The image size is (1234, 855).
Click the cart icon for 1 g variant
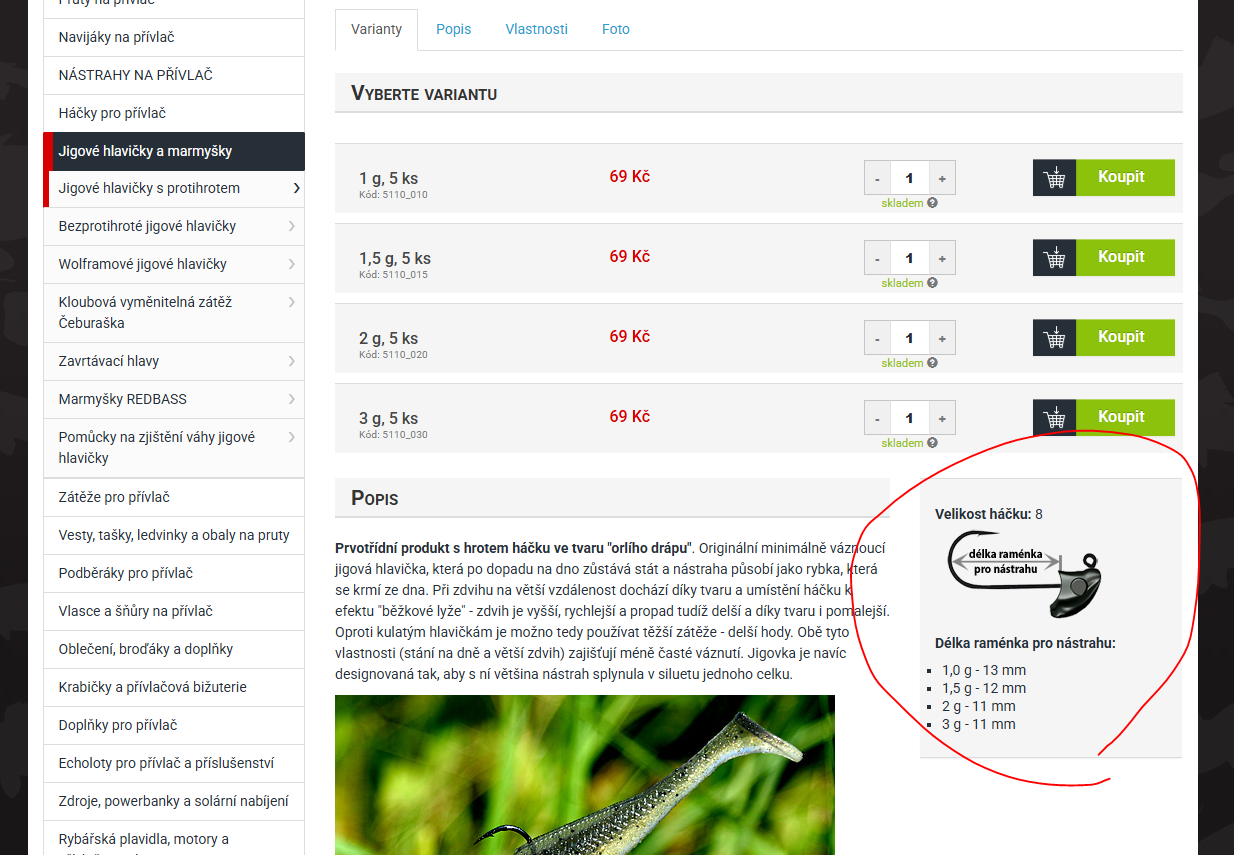pyautogui.click(x=1054, y=178)
